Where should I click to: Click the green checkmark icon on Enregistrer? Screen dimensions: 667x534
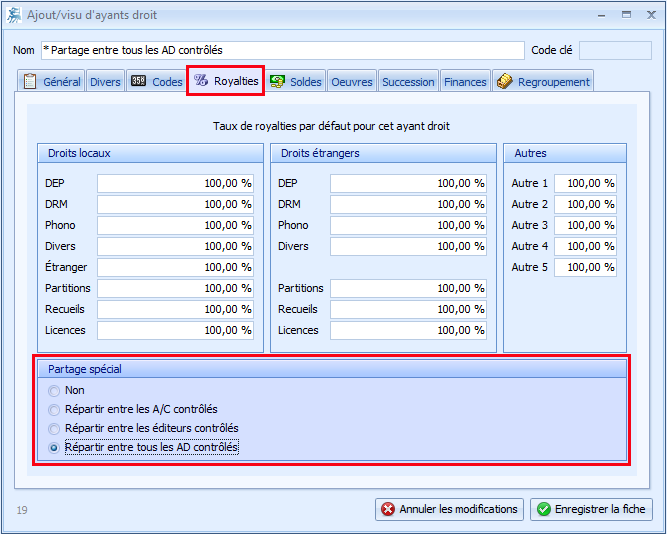pos(543,509)
